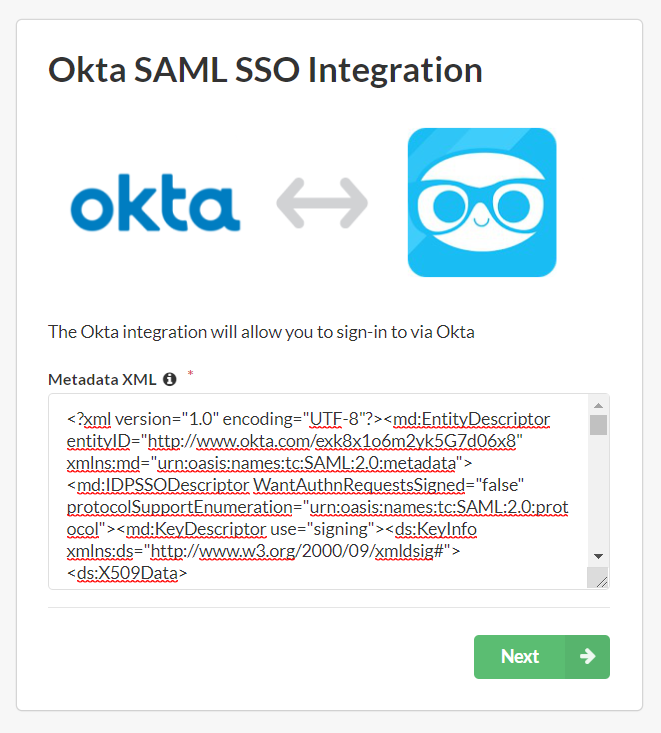661x733 pixels.
Task: Click the Next button
Action: tap(542, 656)
